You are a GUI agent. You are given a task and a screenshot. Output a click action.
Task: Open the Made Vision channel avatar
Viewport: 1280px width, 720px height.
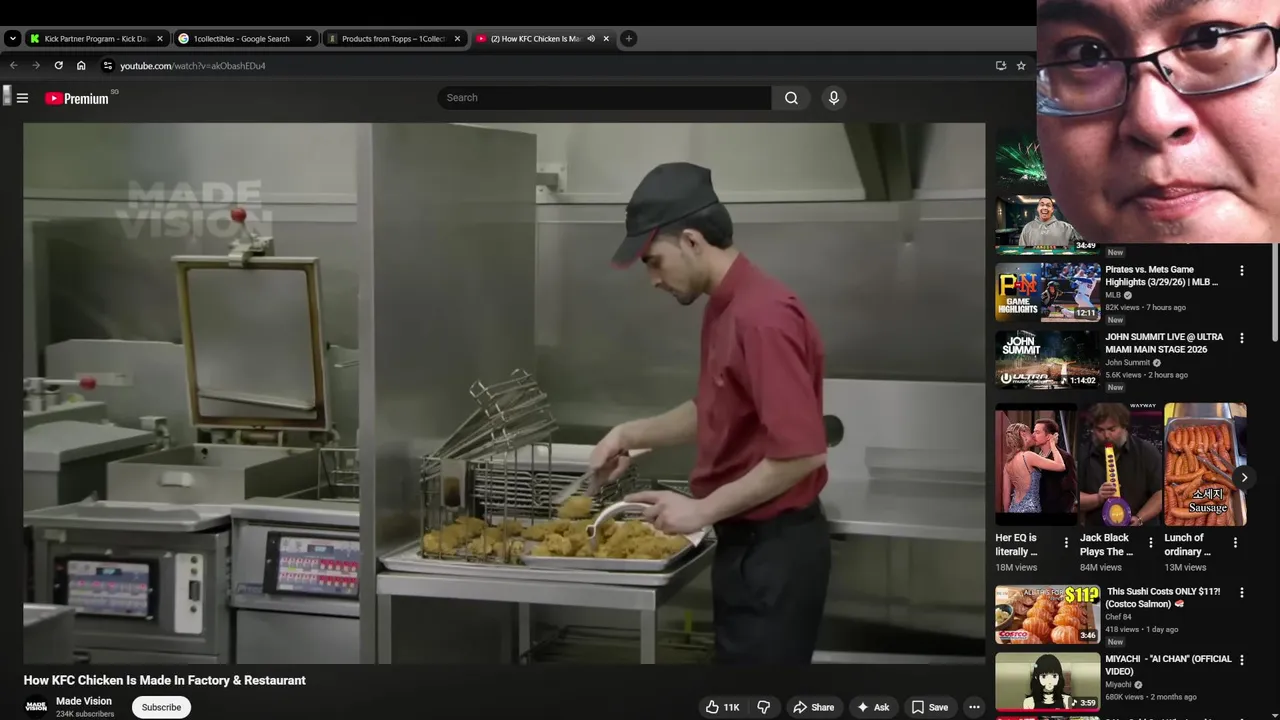point(36,707)
